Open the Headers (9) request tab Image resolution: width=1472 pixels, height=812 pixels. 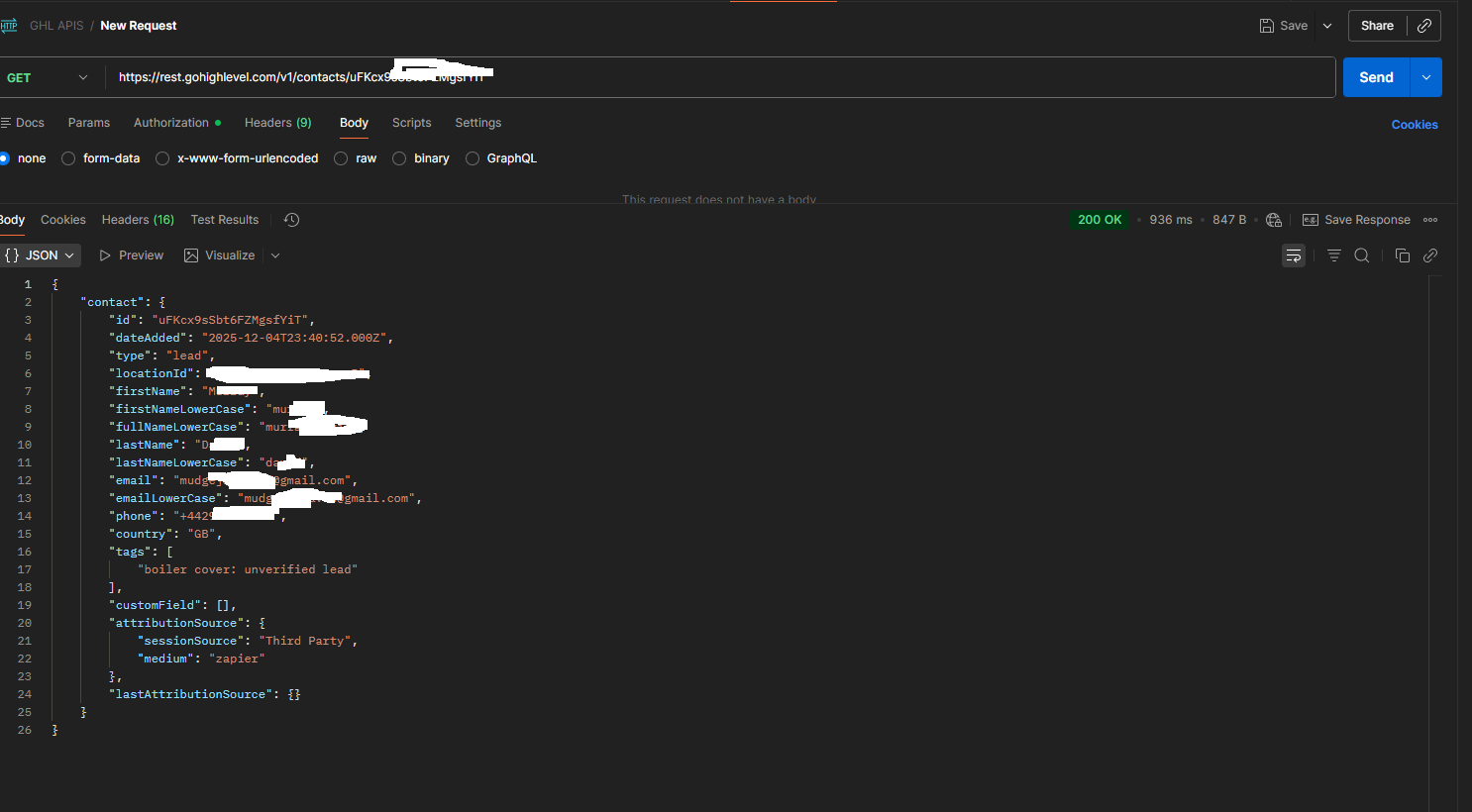[277, 123]
